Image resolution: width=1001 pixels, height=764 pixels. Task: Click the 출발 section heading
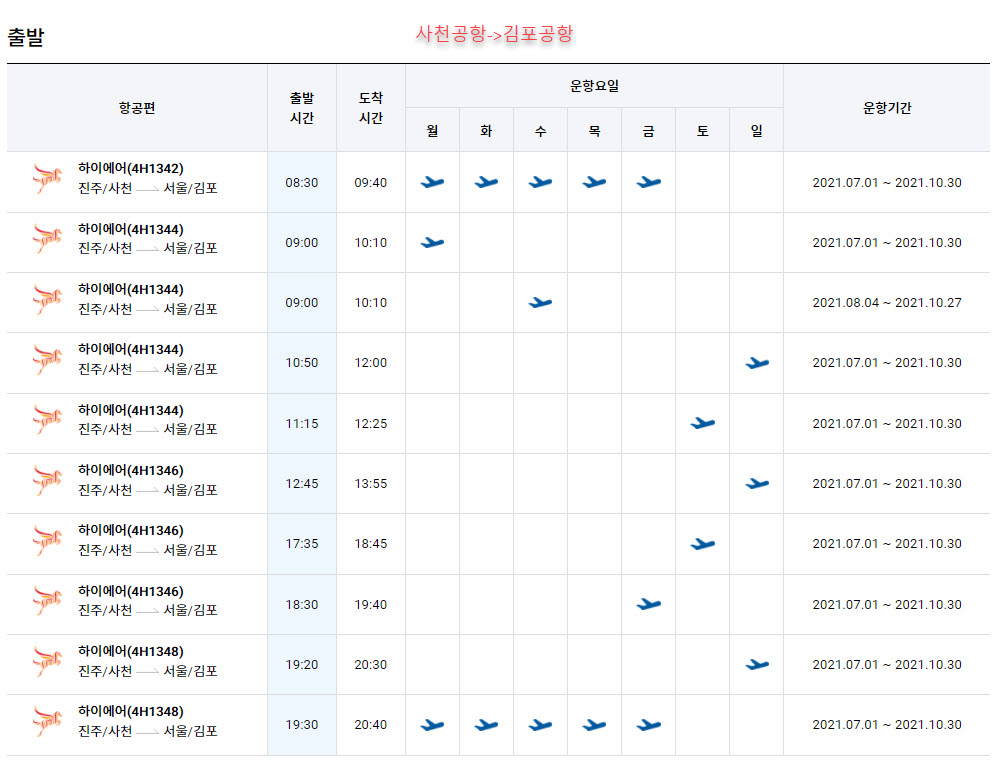26,36
